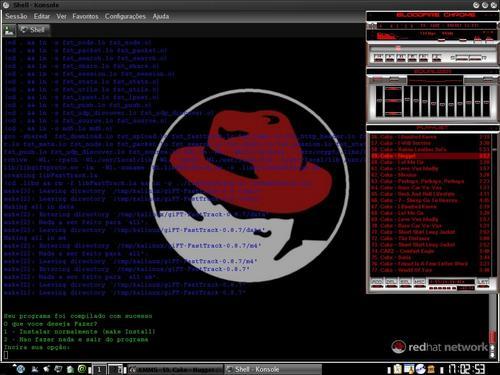
Task: Select the Shell session tab
Action: point(33,30)
